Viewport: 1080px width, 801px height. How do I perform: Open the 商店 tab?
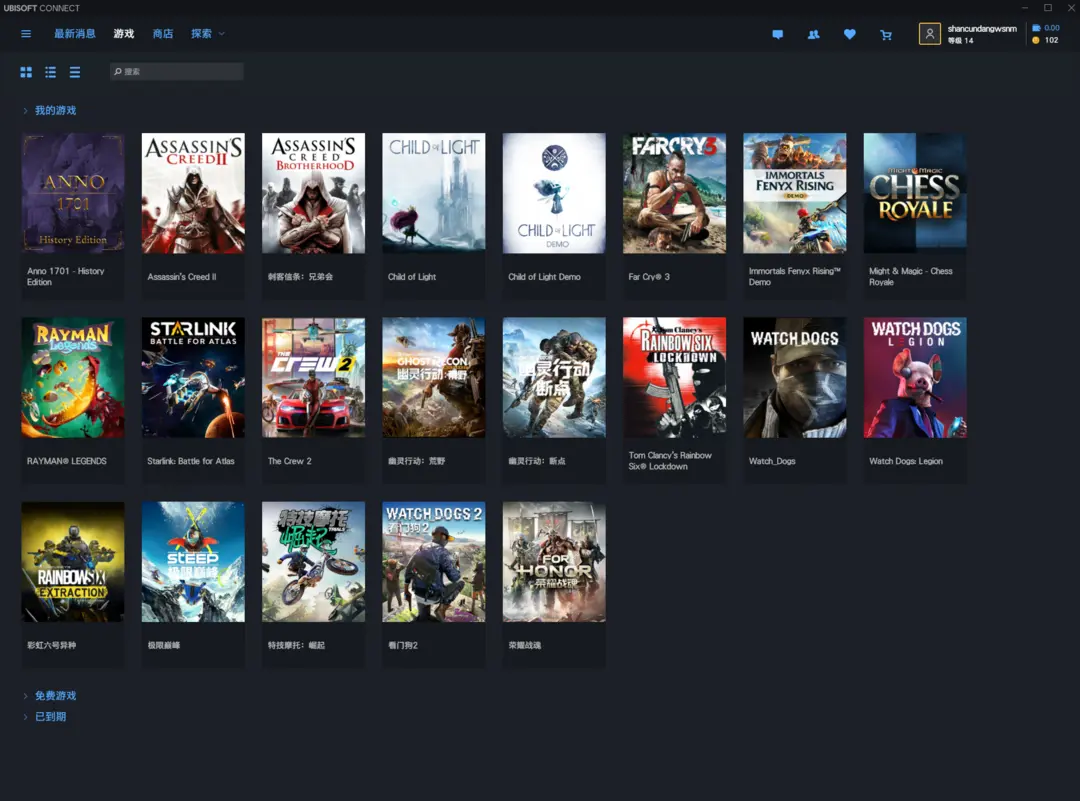coord(163,34)
